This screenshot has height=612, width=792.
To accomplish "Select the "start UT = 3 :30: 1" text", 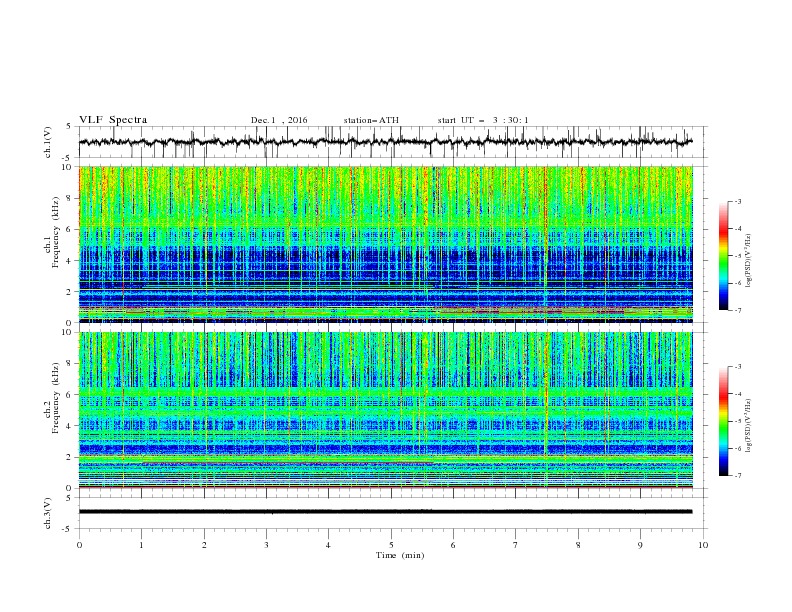I will pos(483,120).
